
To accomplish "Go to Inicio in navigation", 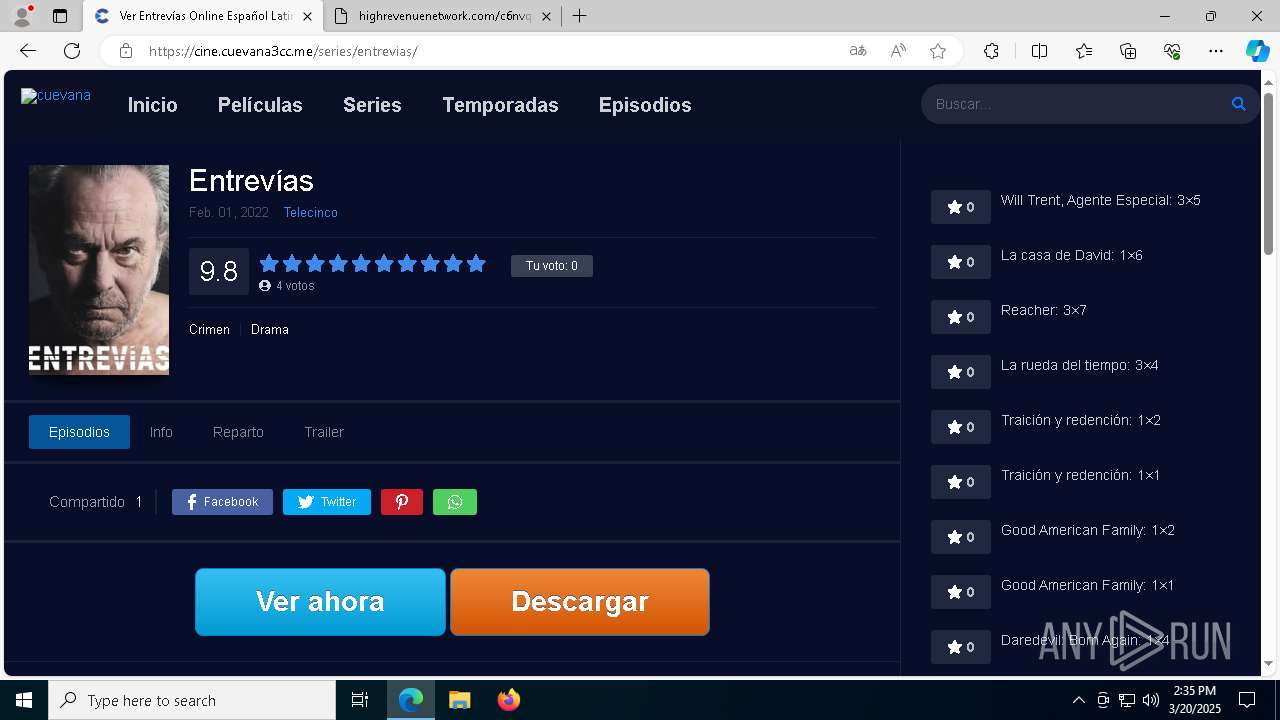I will (153, 105).
